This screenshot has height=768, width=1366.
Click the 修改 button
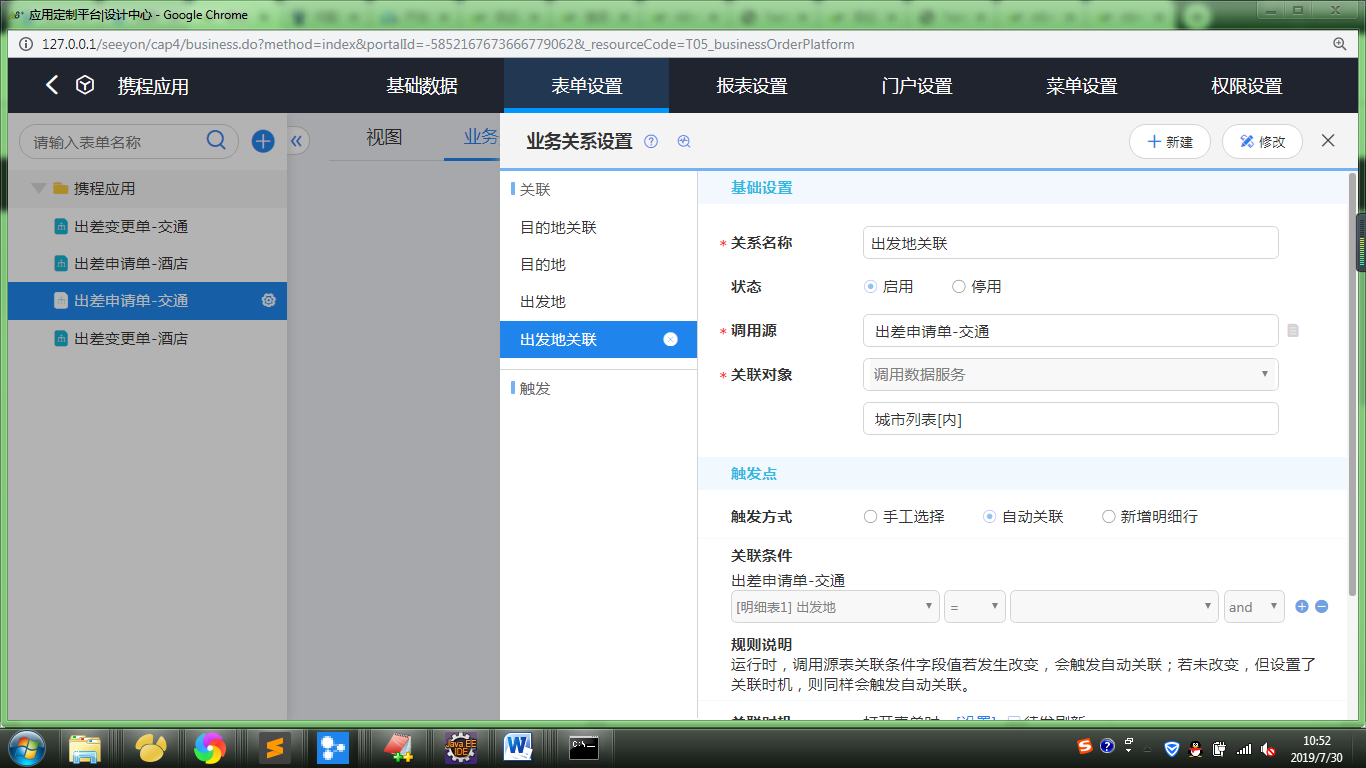1261,142
